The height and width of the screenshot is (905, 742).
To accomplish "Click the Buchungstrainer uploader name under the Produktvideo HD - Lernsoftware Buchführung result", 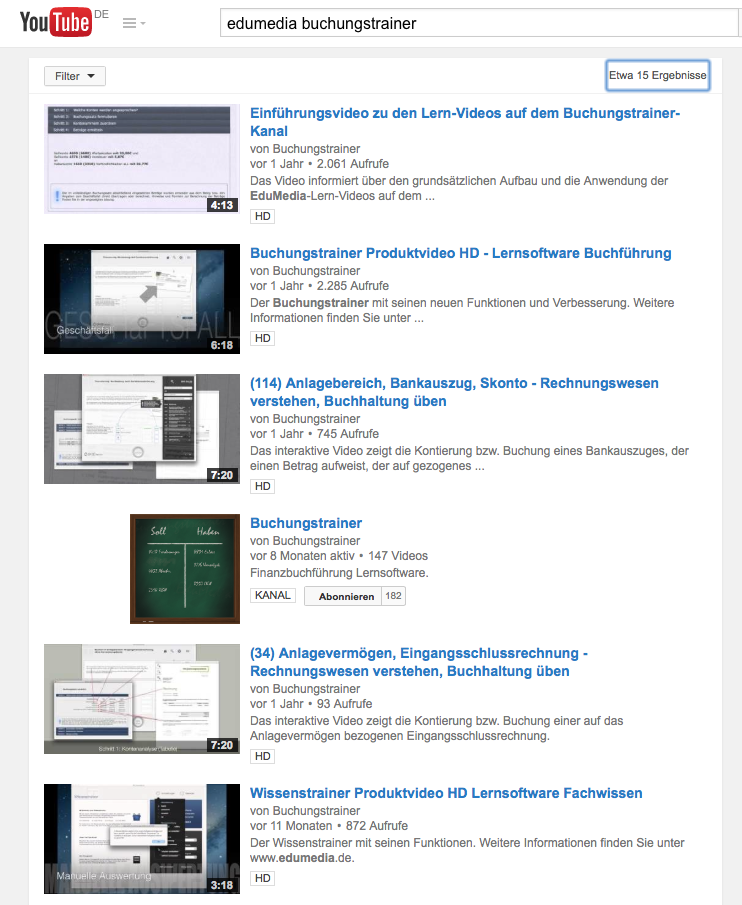I will pyautogui.click(x=316, y=271).
